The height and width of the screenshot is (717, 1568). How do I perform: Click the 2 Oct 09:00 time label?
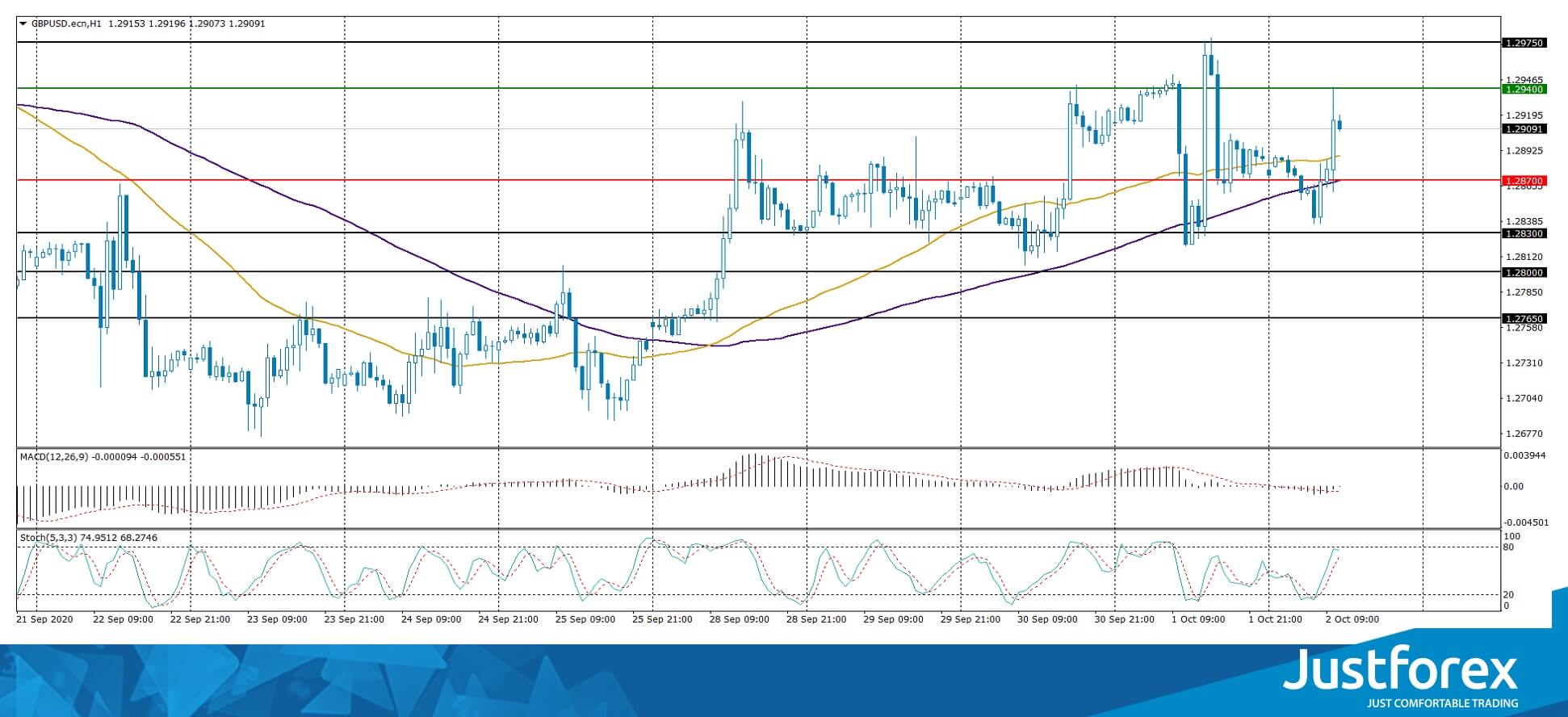(1352, 619)
